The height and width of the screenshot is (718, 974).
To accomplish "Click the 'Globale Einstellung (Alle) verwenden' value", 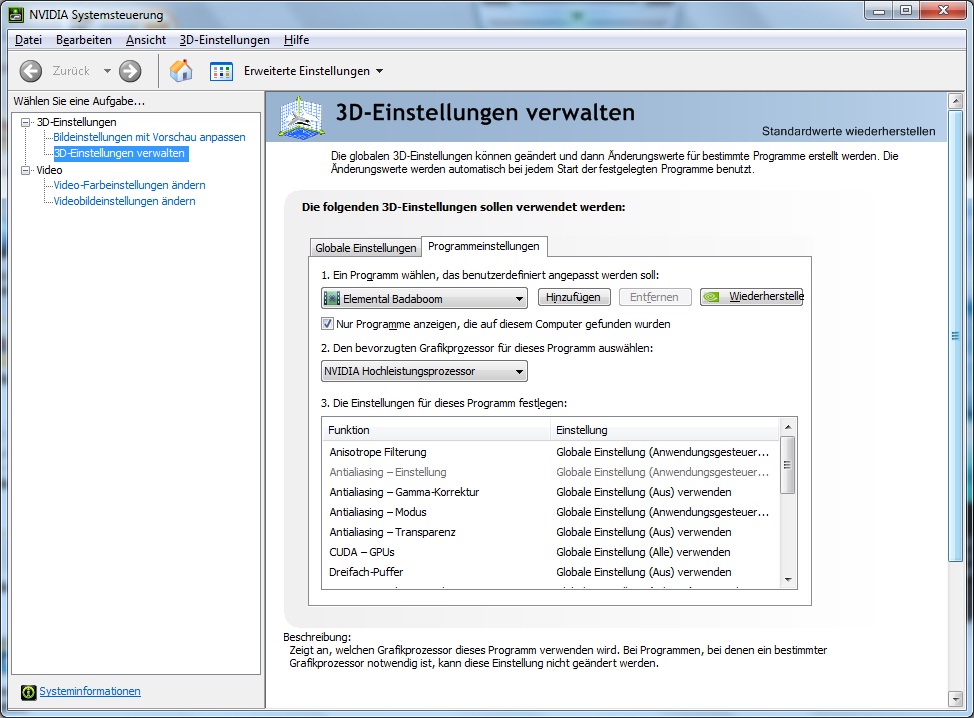I will (x=643, y=552).
